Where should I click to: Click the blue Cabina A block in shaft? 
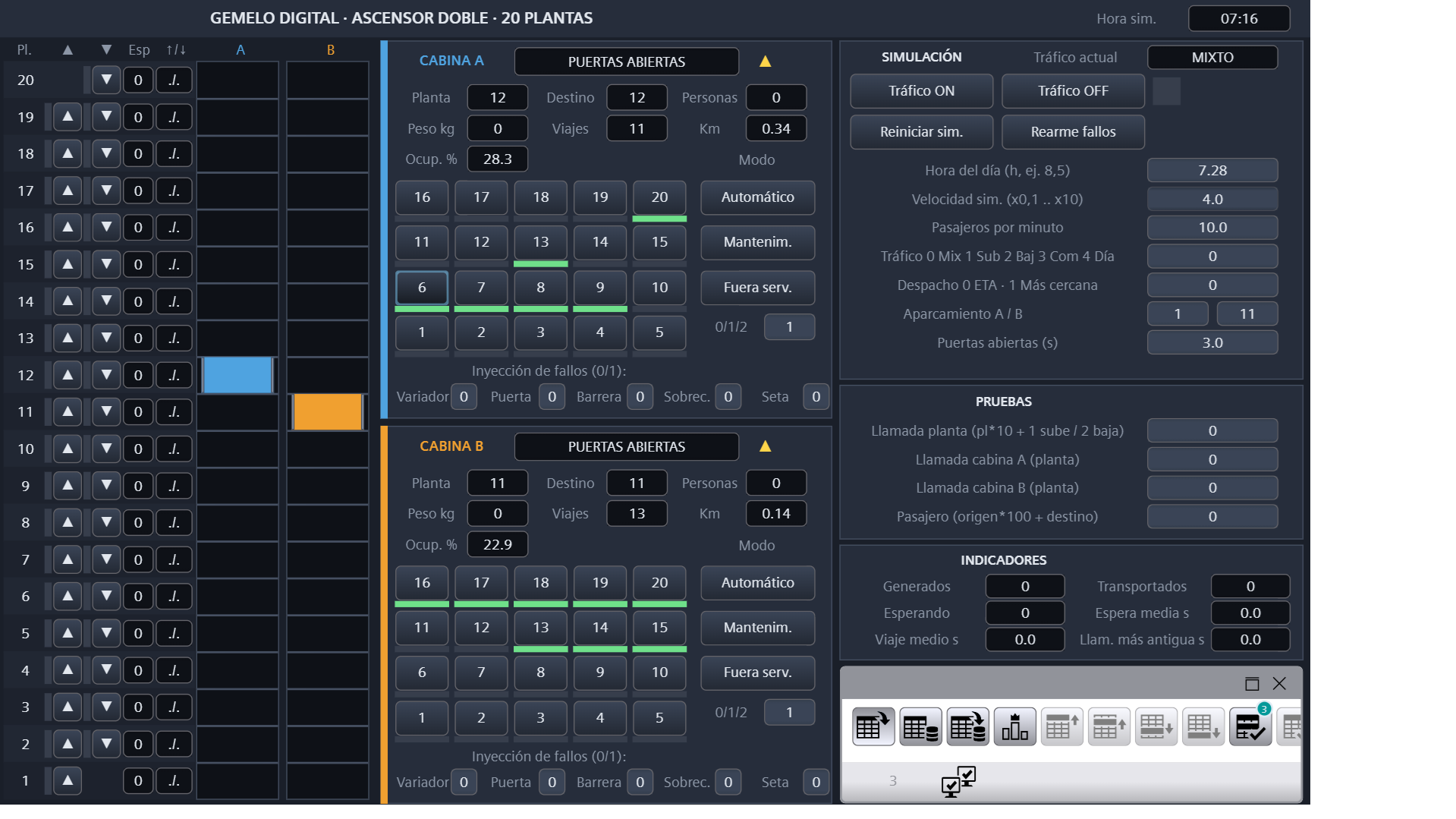237,375
